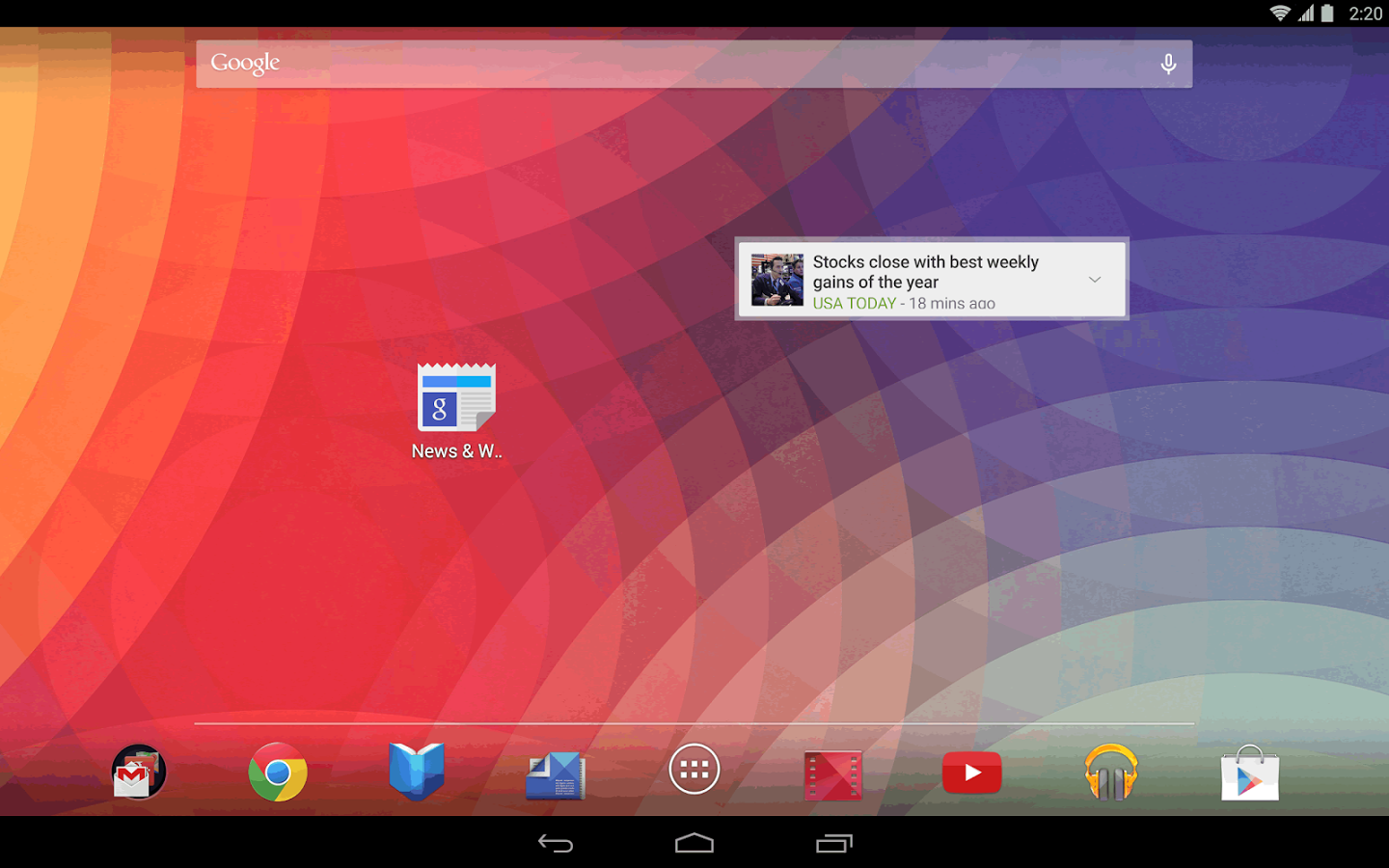The image size is (1389, 868).
Task: Open the Play Books app
Action: [x=417, y=772]
